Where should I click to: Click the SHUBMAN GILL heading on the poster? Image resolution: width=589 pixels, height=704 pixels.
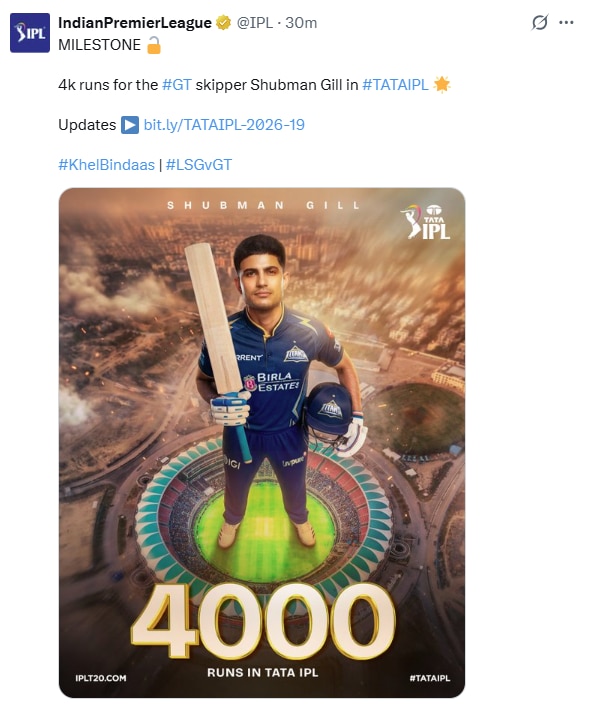pos(264,206)
